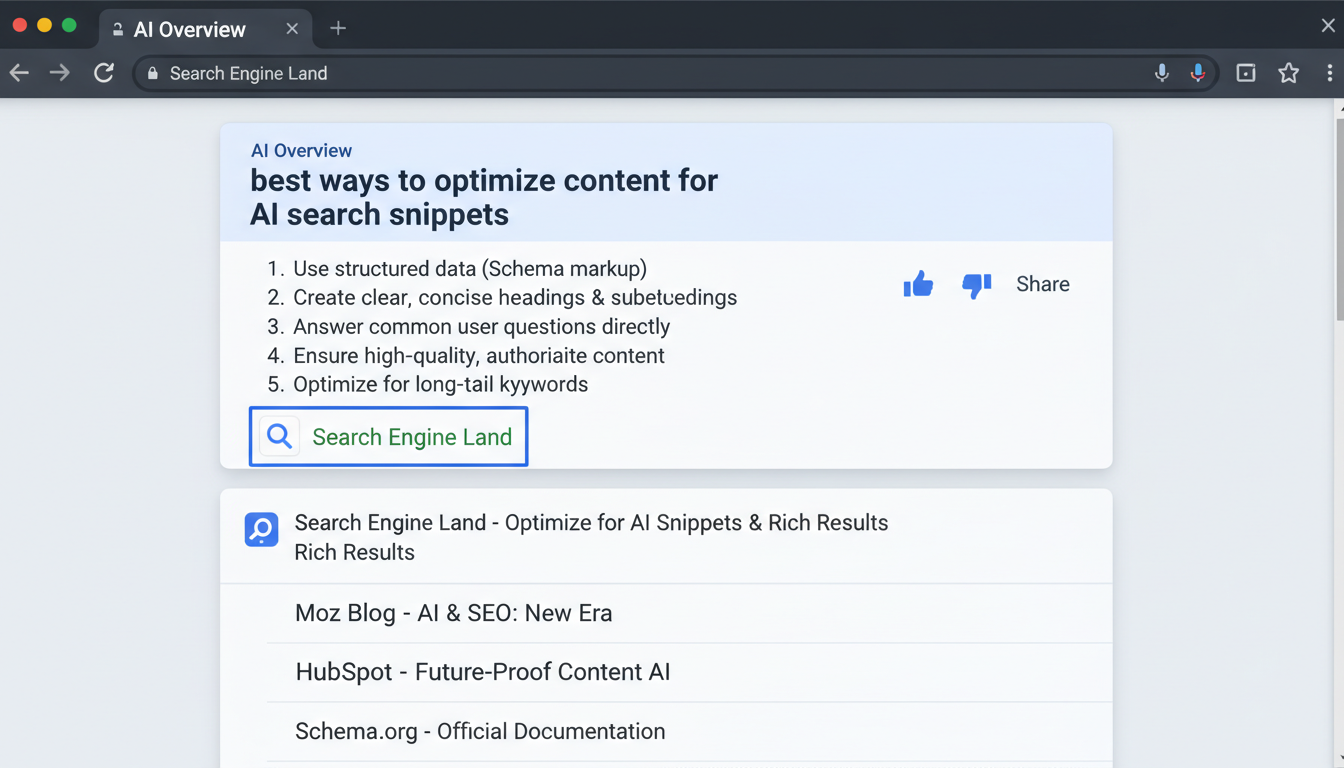Reload the current page
The width and height of the screenshot is (1344, 768).
click(x=104, y=73)
